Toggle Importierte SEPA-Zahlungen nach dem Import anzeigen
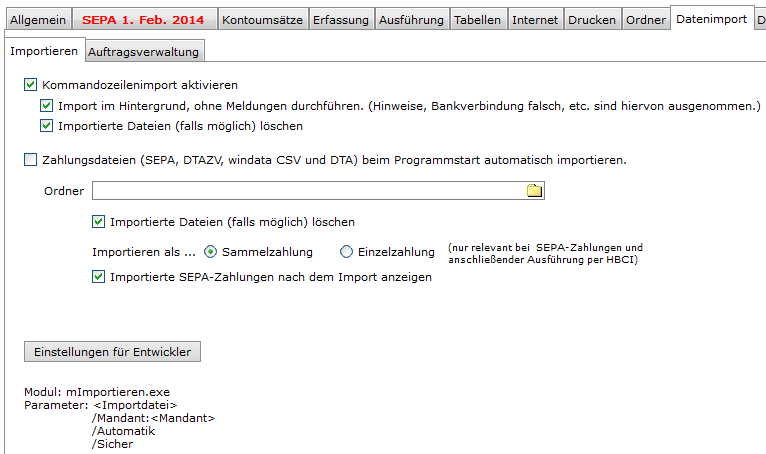The image size is (766, 454). click(98, 277)
